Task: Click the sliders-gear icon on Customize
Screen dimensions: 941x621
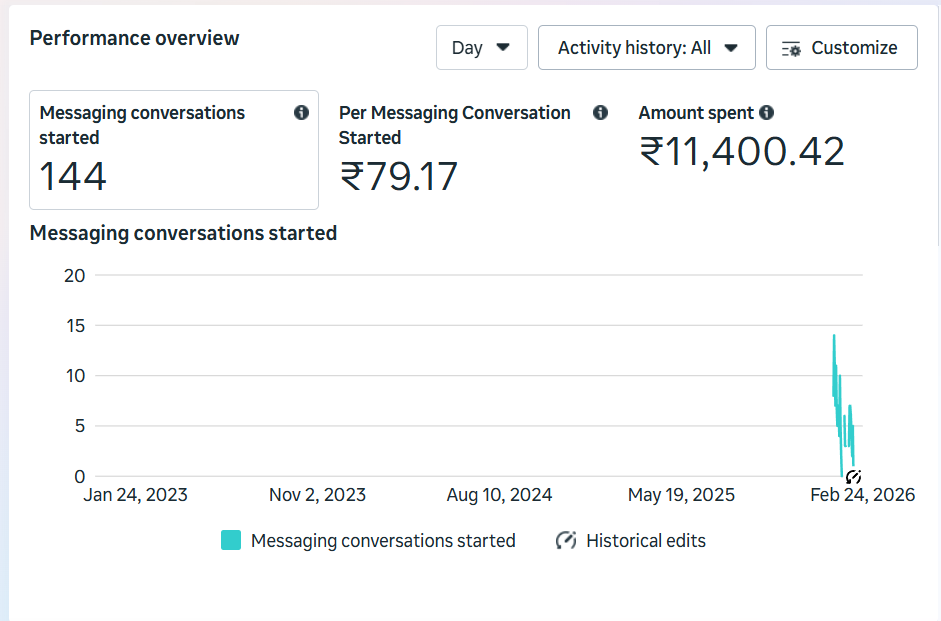Action: (x=791, y=49)
